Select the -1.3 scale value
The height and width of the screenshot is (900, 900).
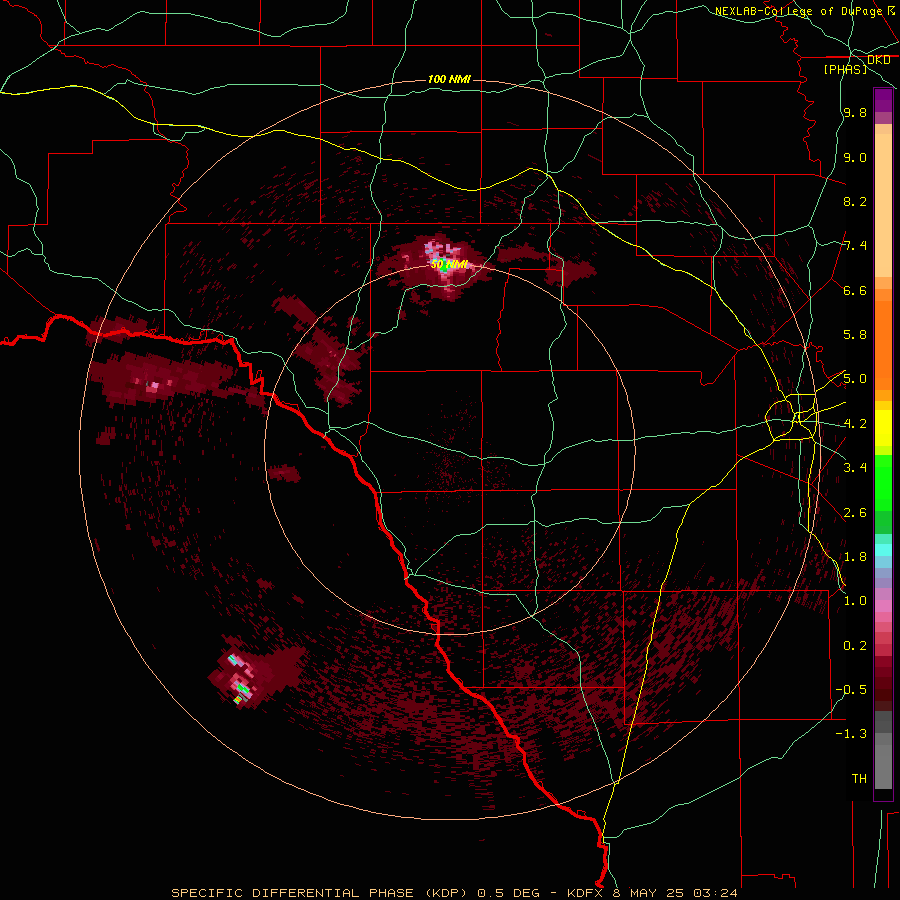tap(851, 734)
